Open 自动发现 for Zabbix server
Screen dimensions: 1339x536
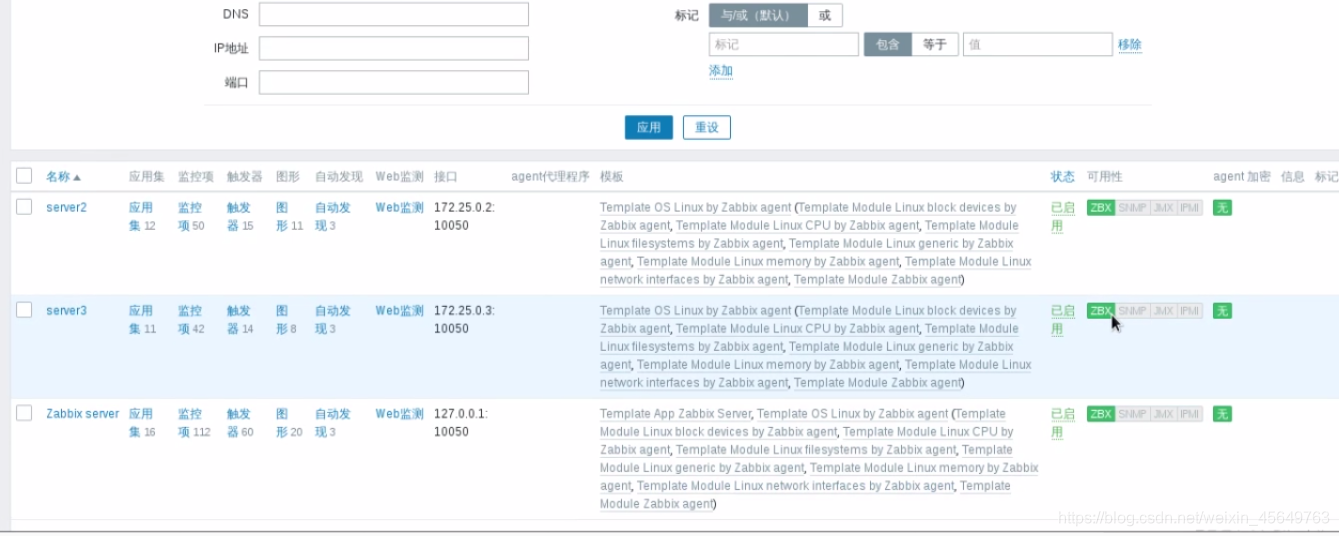[333, 422]
